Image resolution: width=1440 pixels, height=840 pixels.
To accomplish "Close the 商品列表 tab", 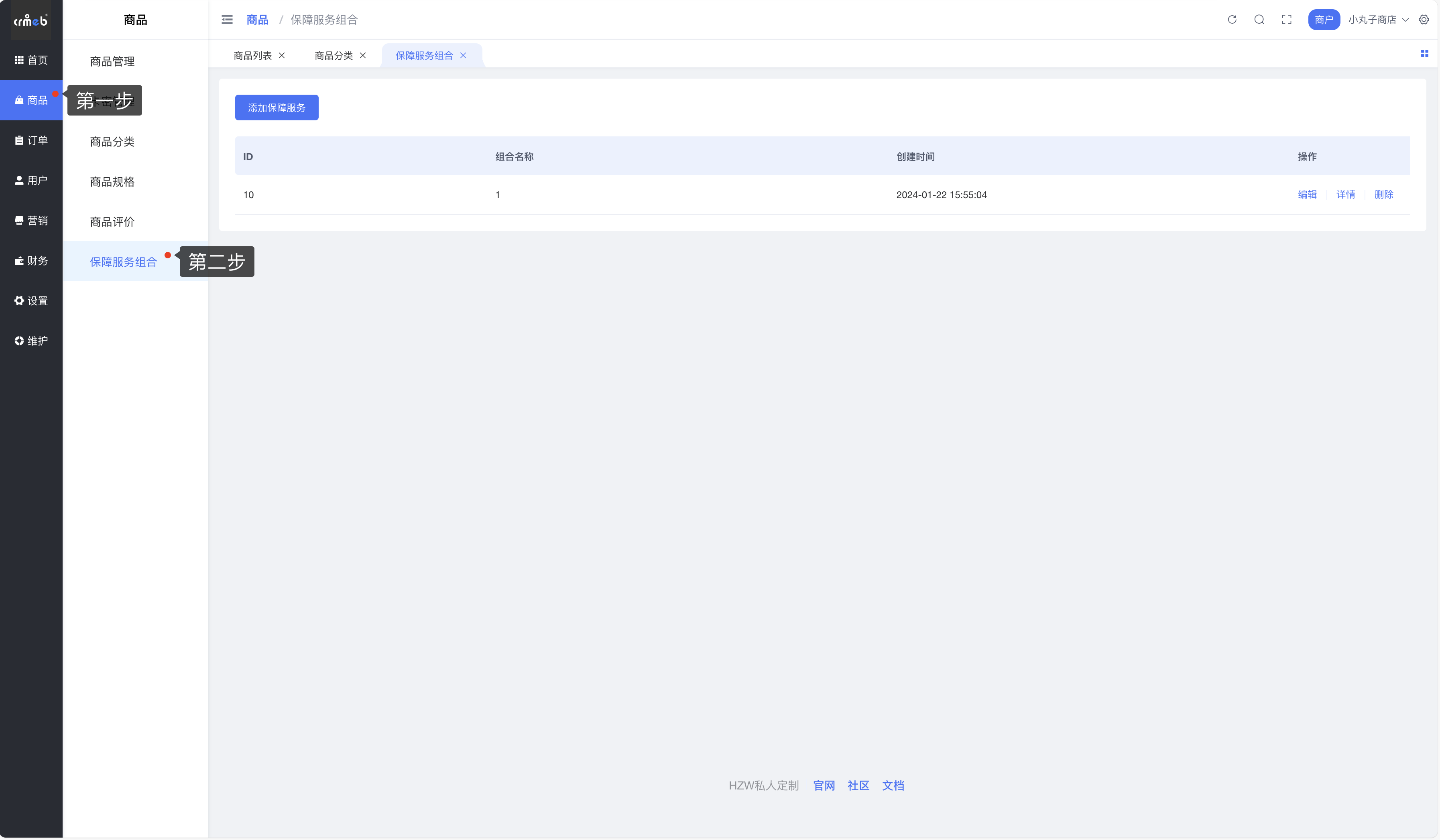I will tap(282, 55).
